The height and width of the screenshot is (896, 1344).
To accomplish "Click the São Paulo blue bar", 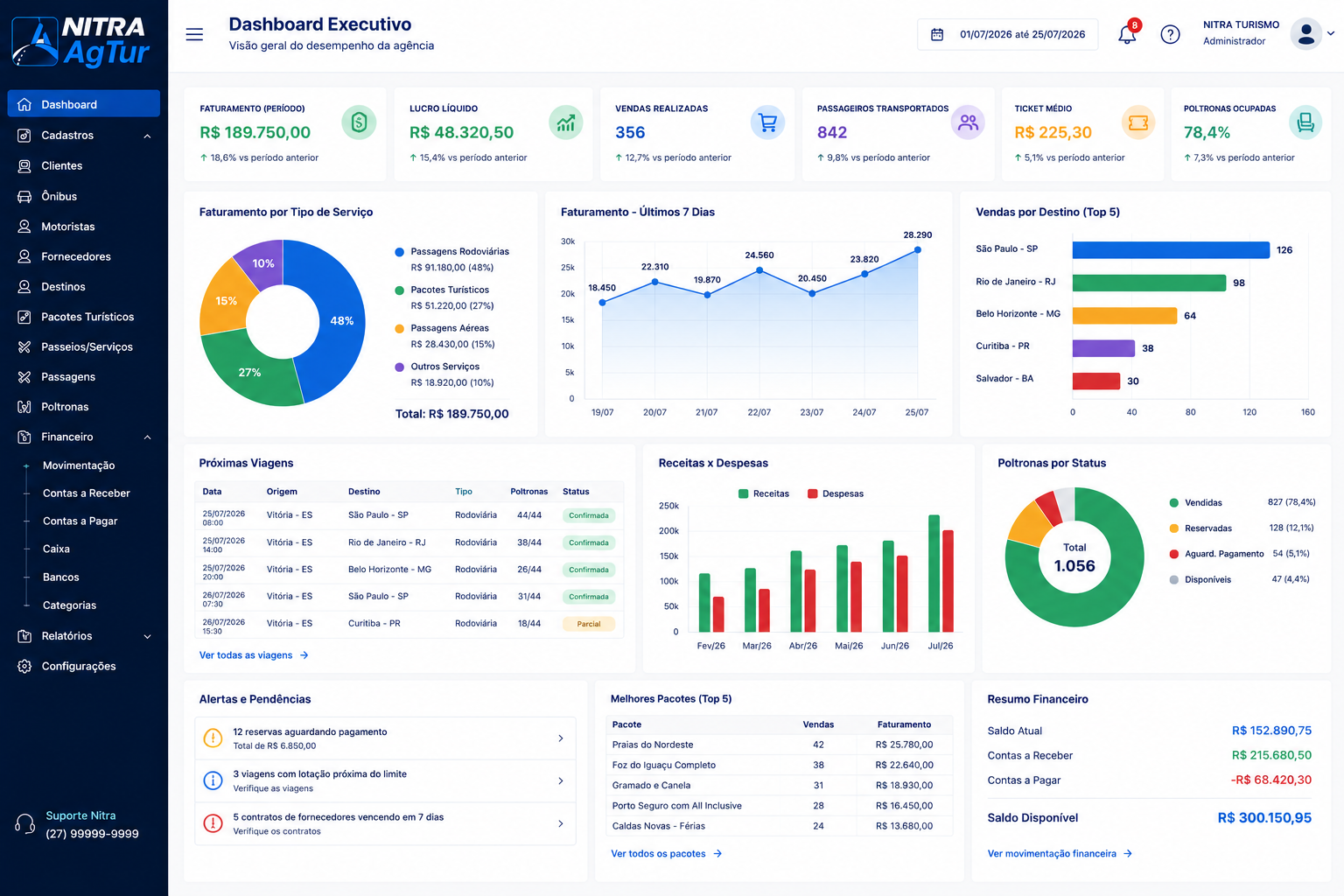I will [x=1171, y=250].
